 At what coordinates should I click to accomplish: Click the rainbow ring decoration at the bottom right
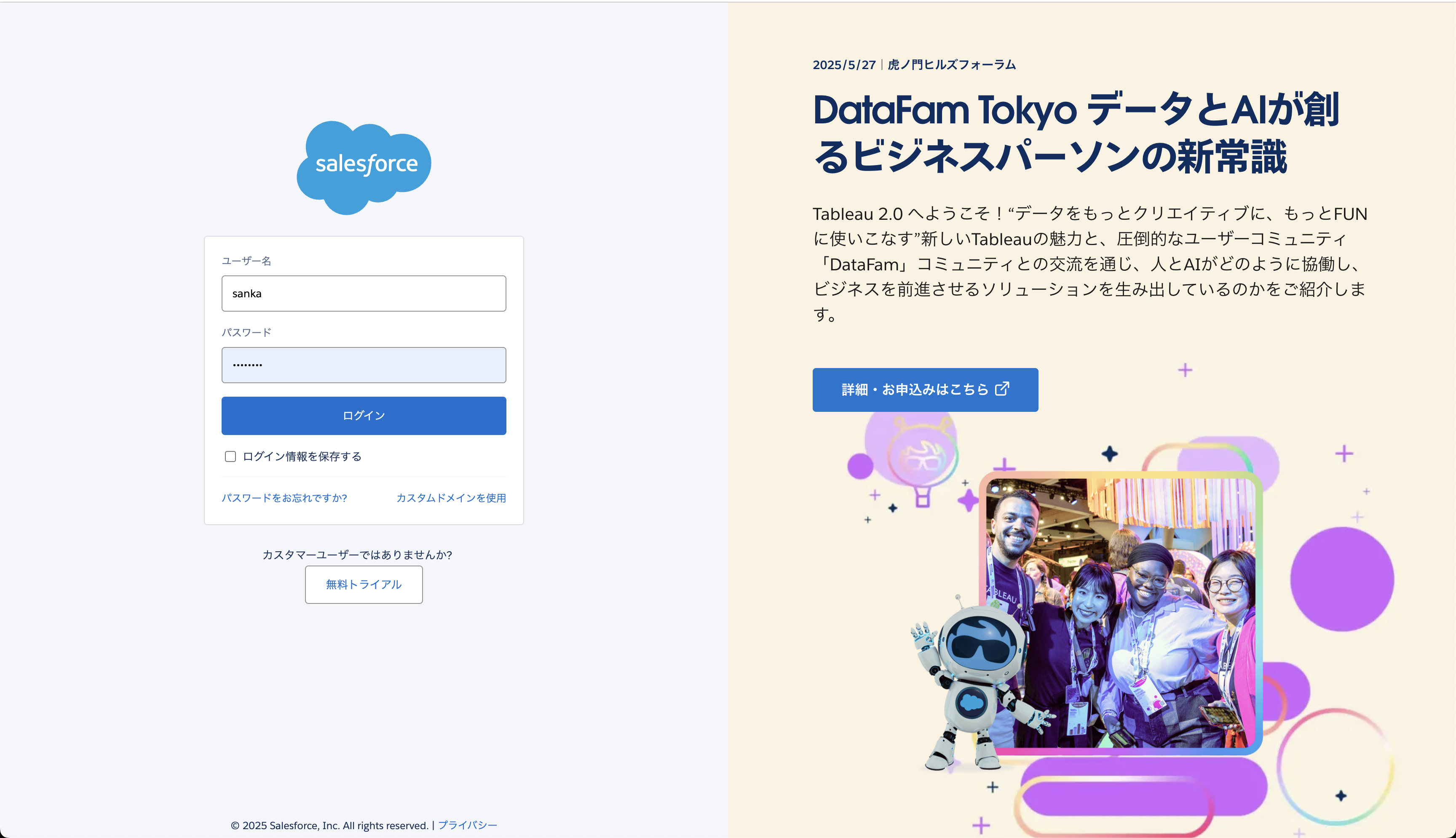click(x=1335, y=766)
